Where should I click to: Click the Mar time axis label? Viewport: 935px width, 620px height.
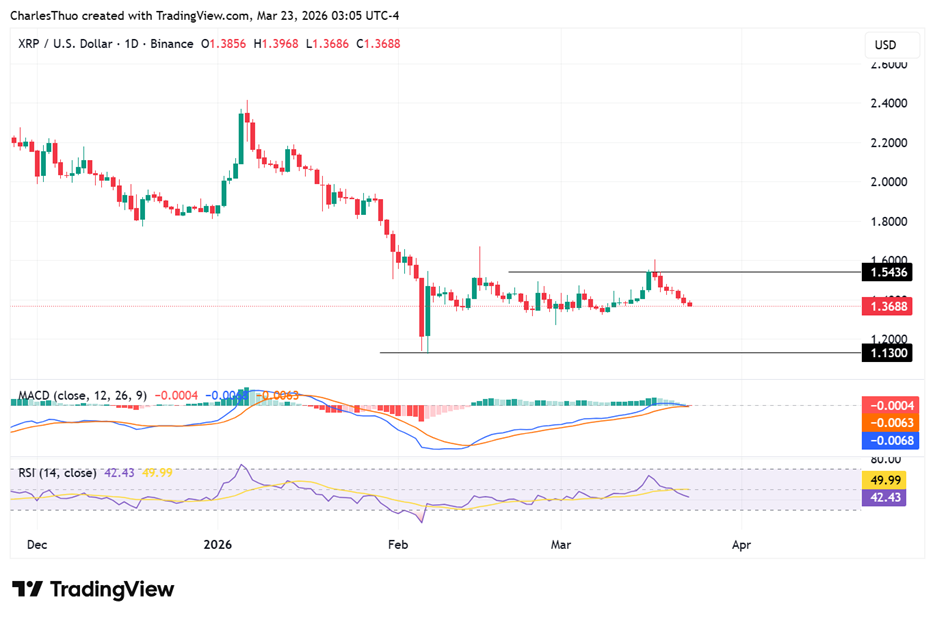pyautogui.click(x=561, y=545)
